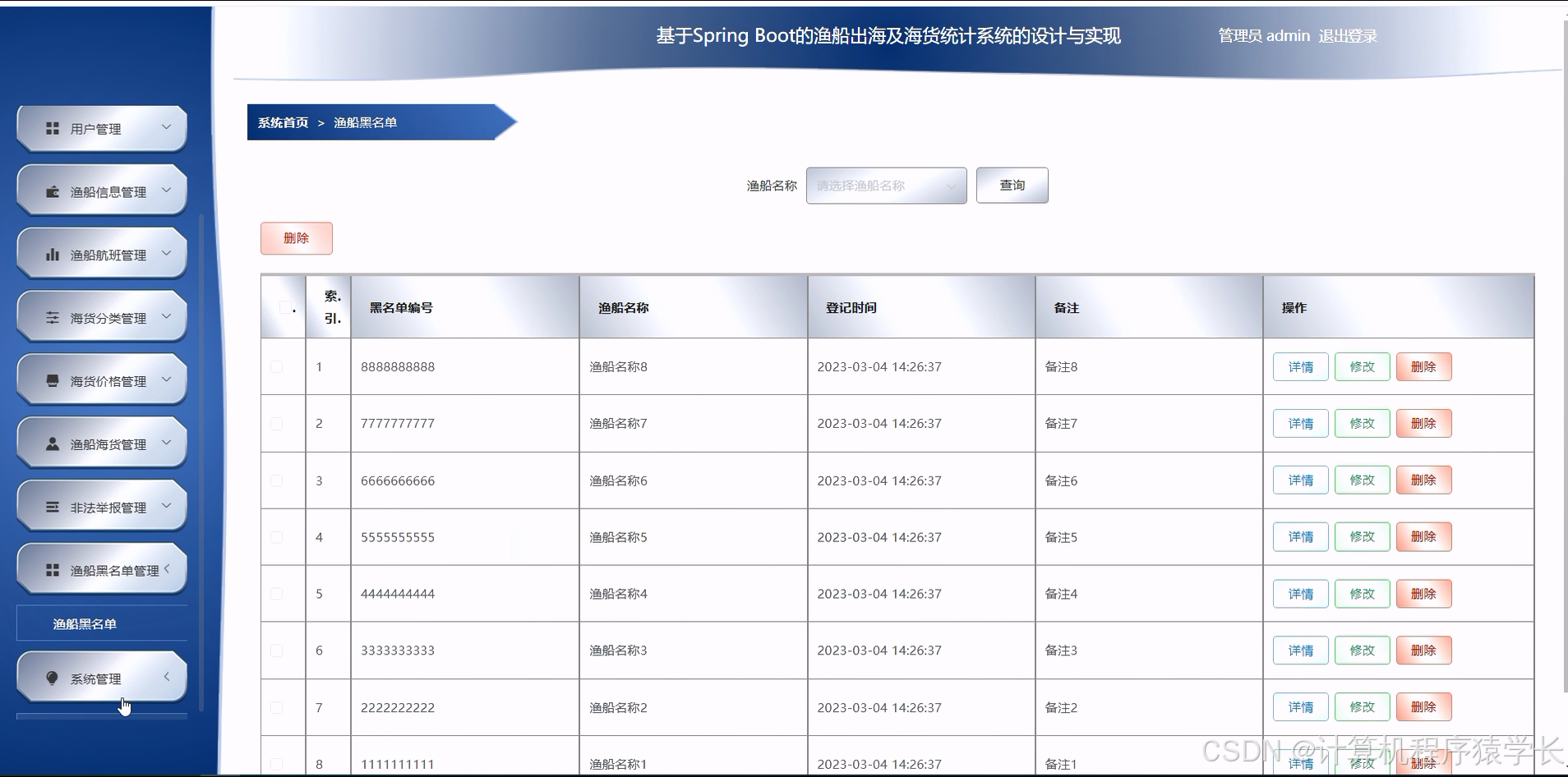Click the wallet icon beside 渔船信息管理

pos(53,191)
